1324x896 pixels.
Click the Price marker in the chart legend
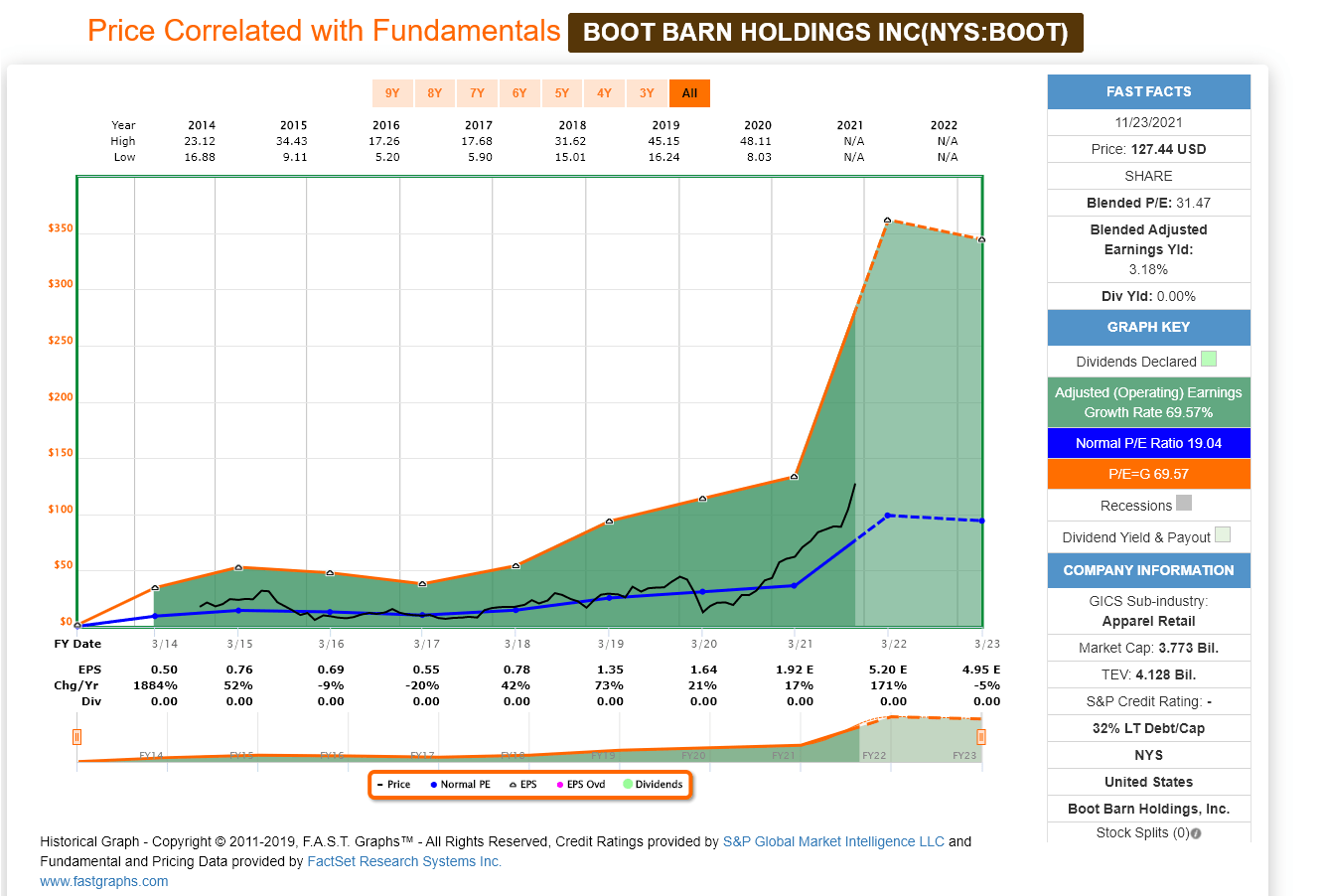pyautogui.click(x=378, y=785)
